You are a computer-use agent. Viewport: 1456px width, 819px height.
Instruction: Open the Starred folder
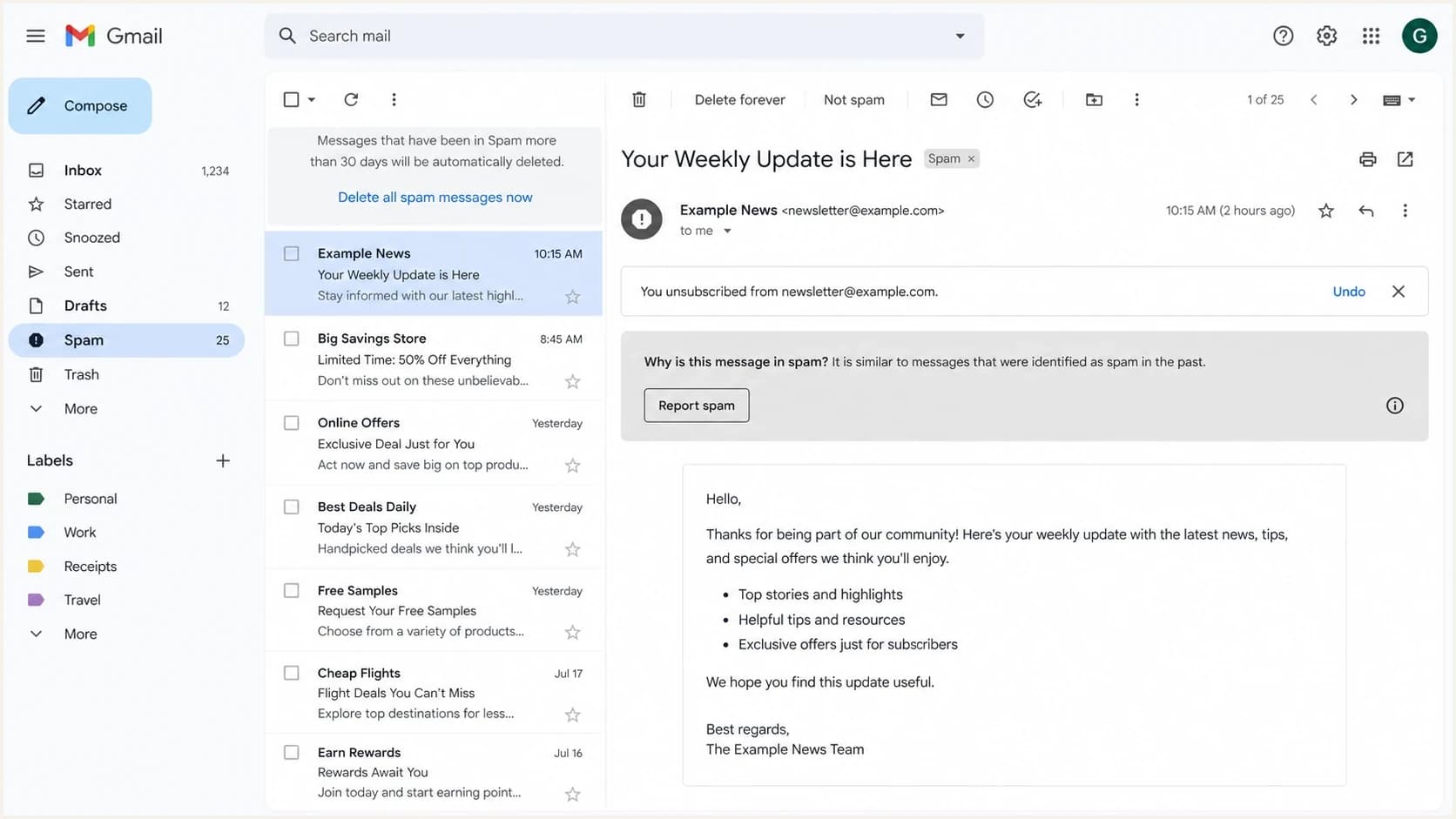[127, 204]
